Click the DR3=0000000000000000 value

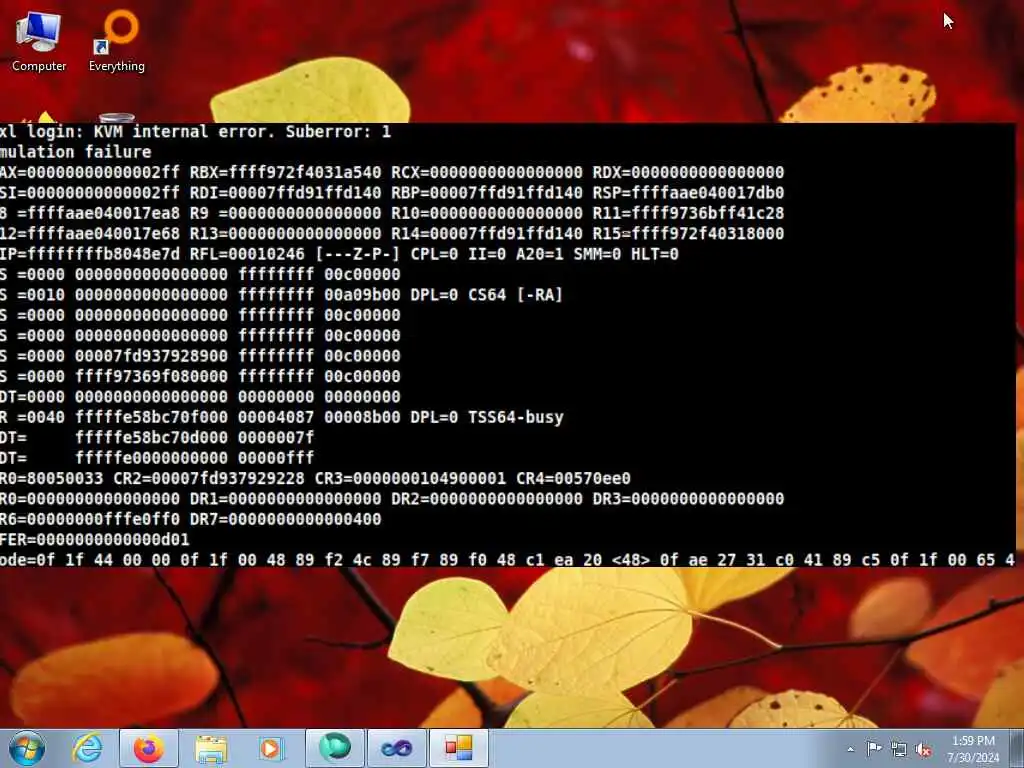click(x=688, y=499)
